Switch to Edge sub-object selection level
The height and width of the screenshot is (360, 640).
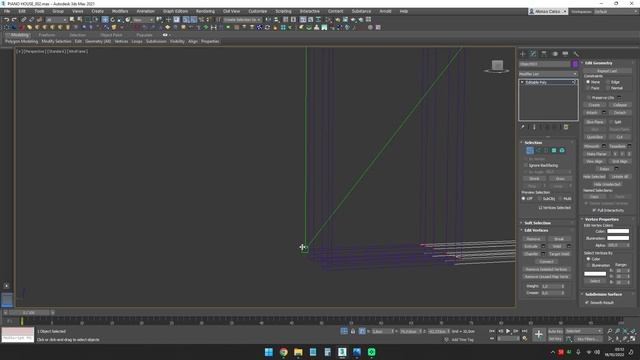click(x=538, y=151)
